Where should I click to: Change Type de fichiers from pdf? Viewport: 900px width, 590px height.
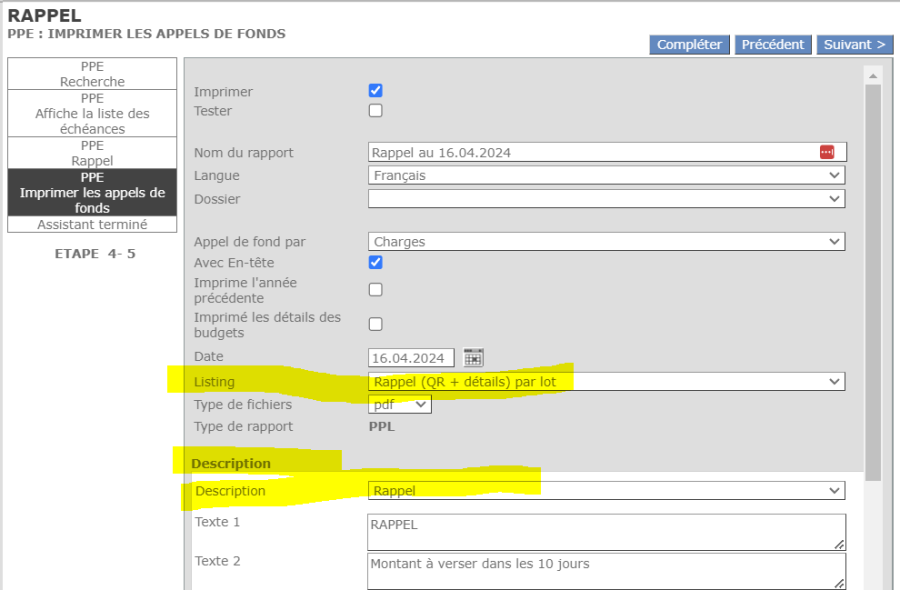(x=400, y=405)
